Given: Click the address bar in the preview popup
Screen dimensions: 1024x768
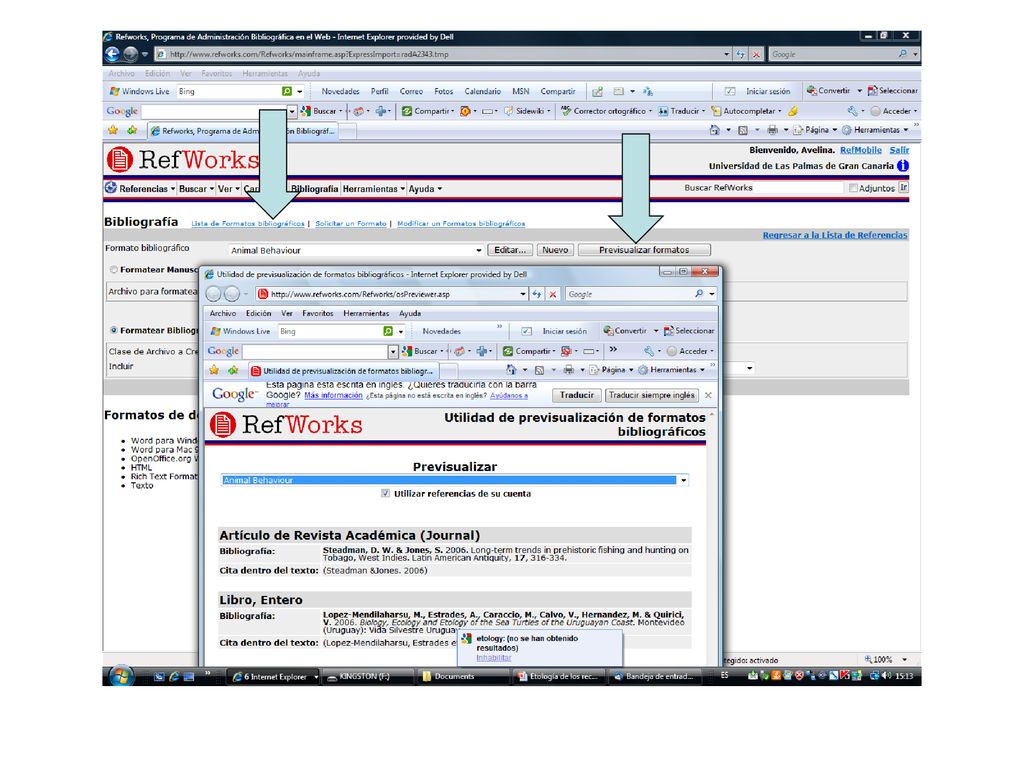Looking at the screenshot, I should coord(391,294).
